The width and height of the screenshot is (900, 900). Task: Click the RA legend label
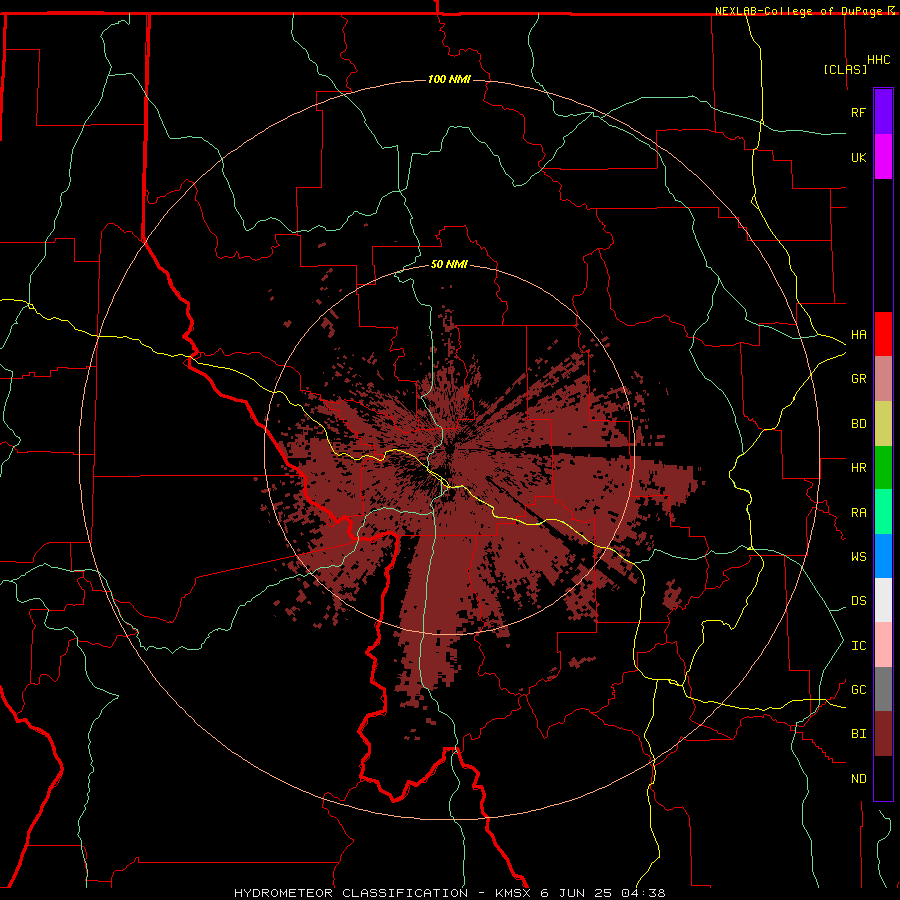[x=858, y=513]
